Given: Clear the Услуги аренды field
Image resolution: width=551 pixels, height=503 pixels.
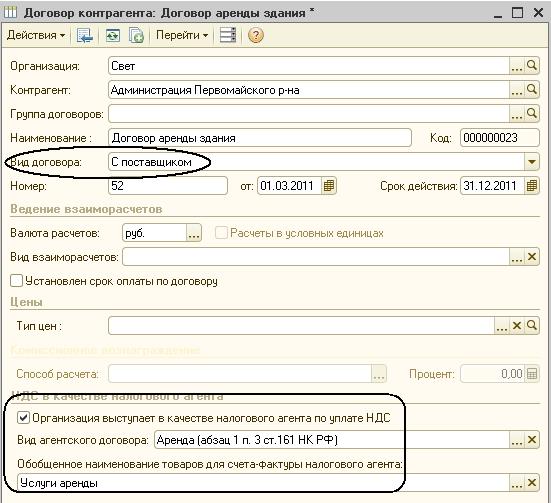Looking at the screenshot, I should [x=532, y=483].
